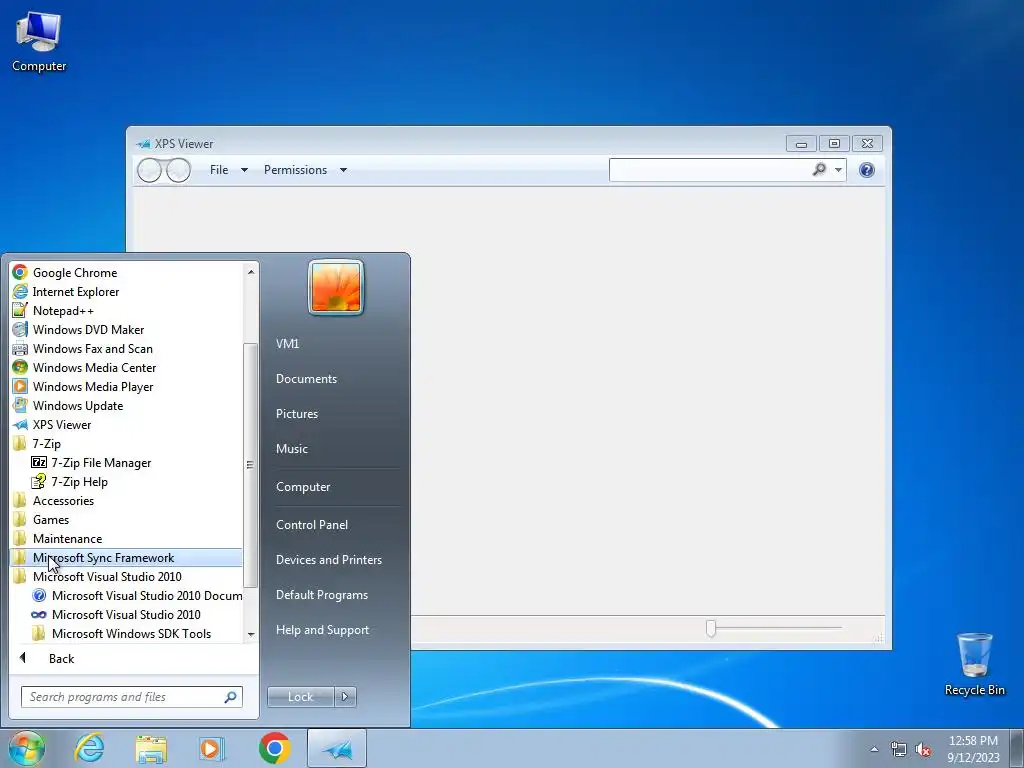
Task: Click the muted volume tray icon
Action: (x=923, y=749)
